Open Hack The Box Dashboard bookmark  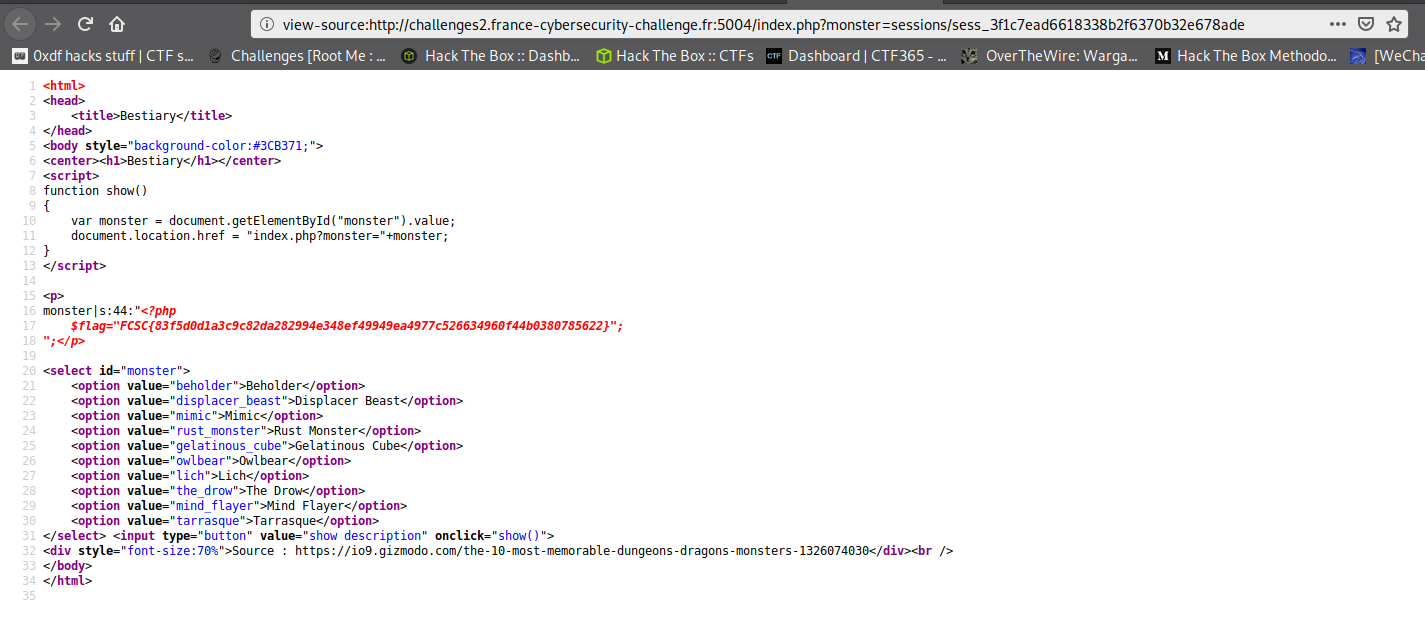489,56
